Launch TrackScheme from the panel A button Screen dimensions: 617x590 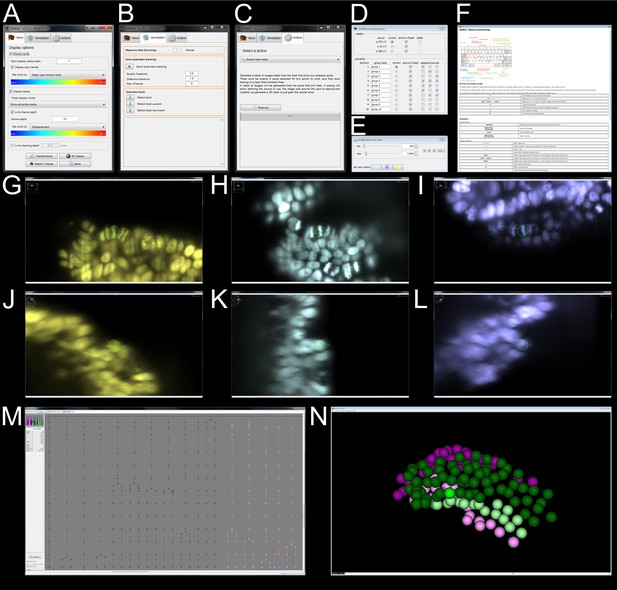click(42, 156)
